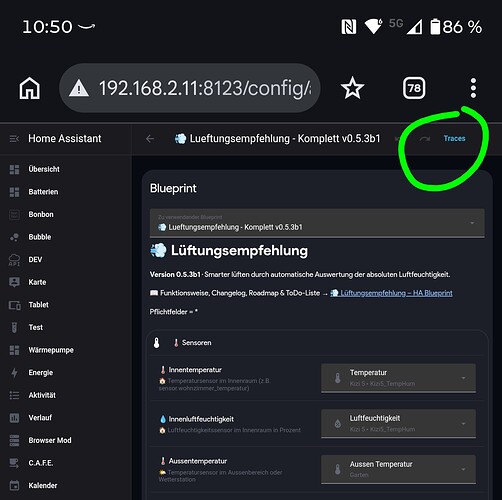This screenshot has height=500, width=502.
Task: Open the Bonbon dashboard
Action: click(66, 214)
